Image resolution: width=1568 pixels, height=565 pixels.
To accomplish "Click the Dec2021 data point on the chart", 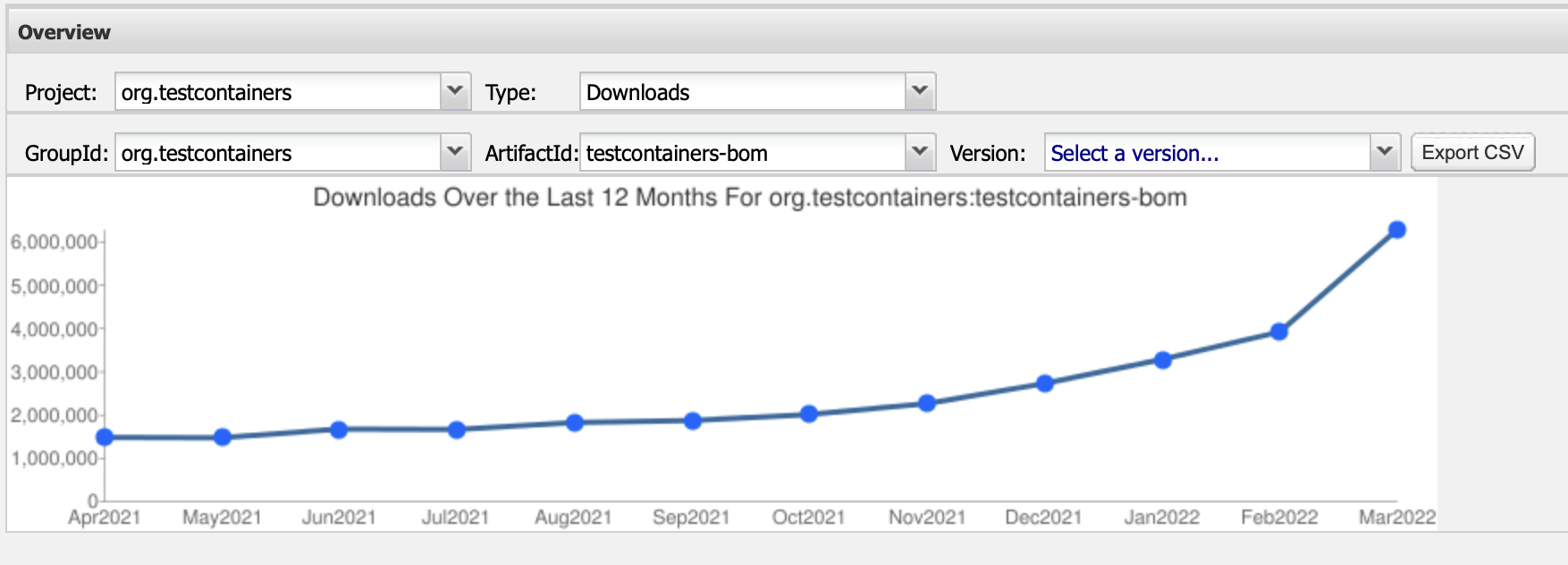I will pyautogui.click(x=1045, y=384).
